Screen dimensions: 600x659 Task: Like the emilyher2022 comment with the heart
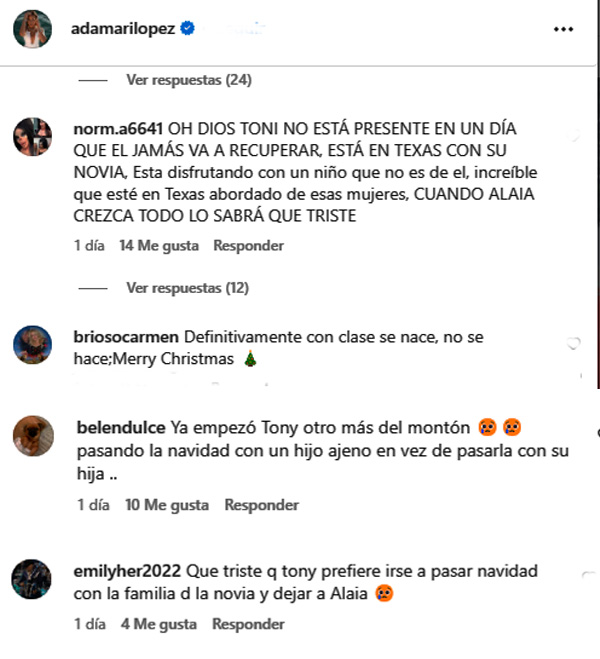click(589, 575)
